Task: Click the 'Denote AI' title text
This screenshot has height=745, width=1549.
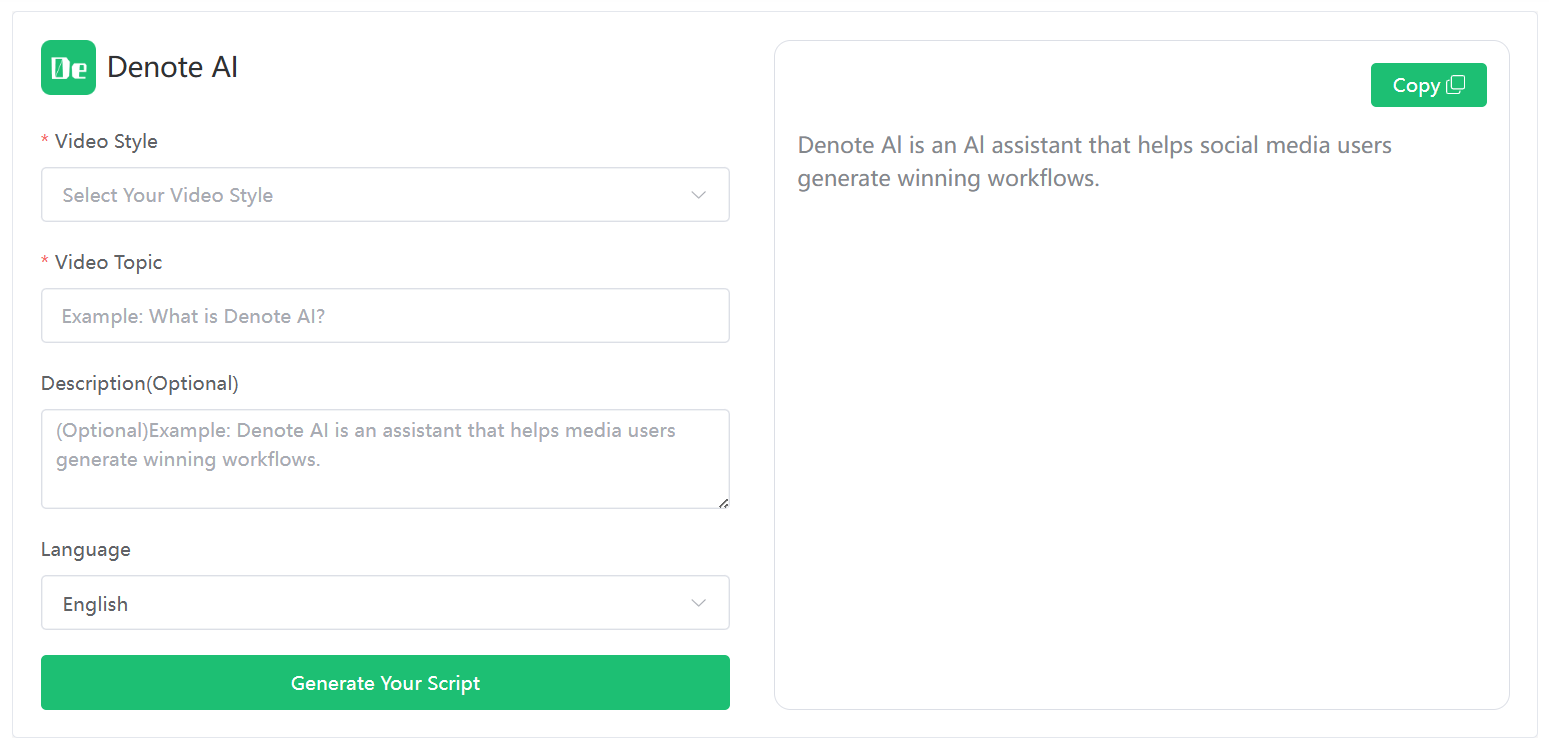Action: click(172, 67)
